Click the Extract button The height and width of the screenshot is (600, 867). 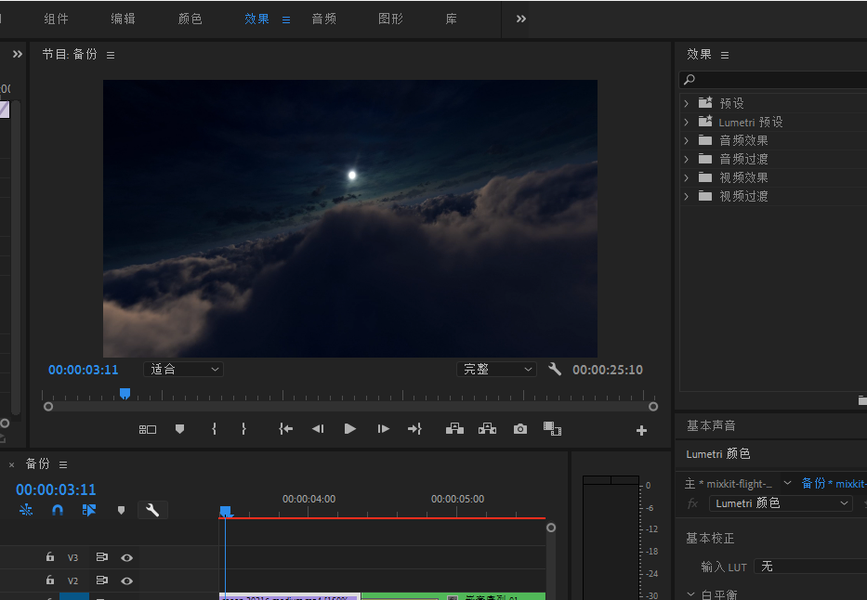coord(487,429)
